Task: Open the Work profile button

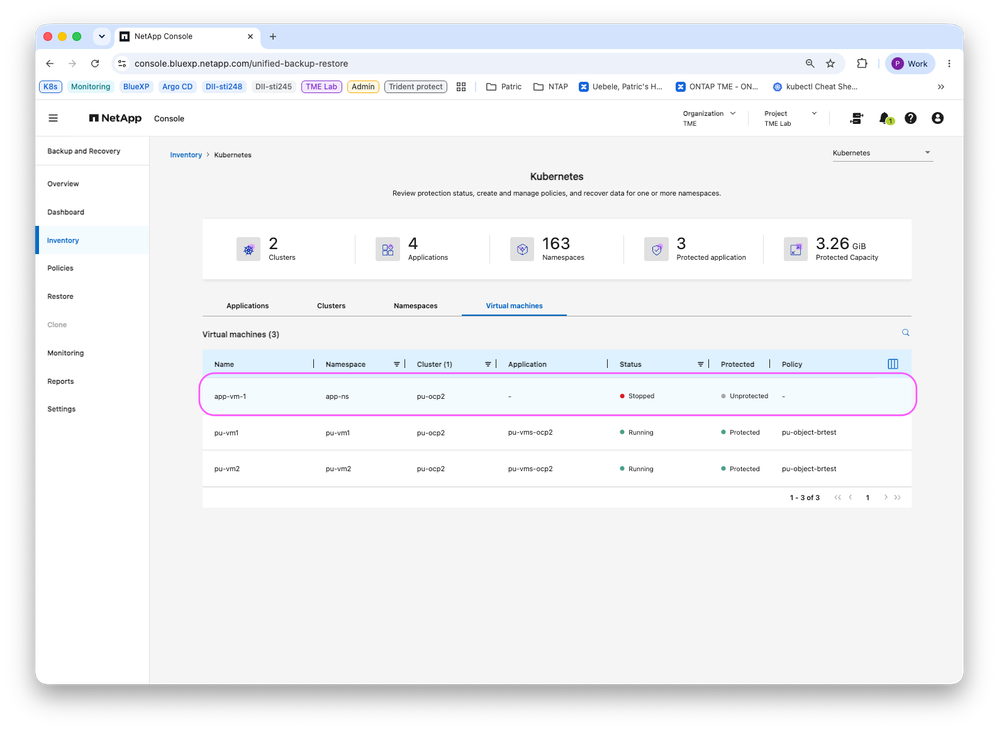Action: 910,64
